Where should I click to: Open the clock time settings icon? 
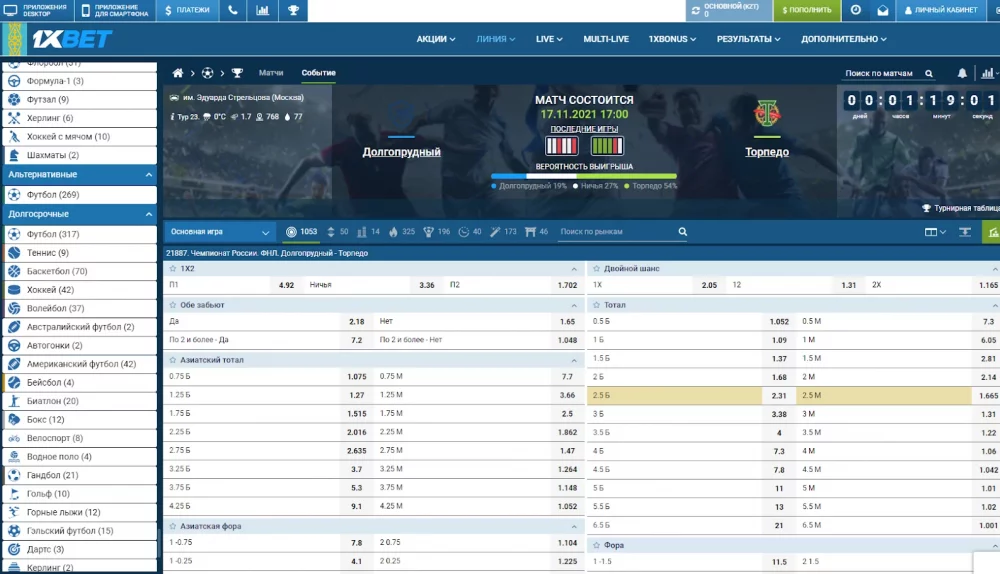pos(855,10)
